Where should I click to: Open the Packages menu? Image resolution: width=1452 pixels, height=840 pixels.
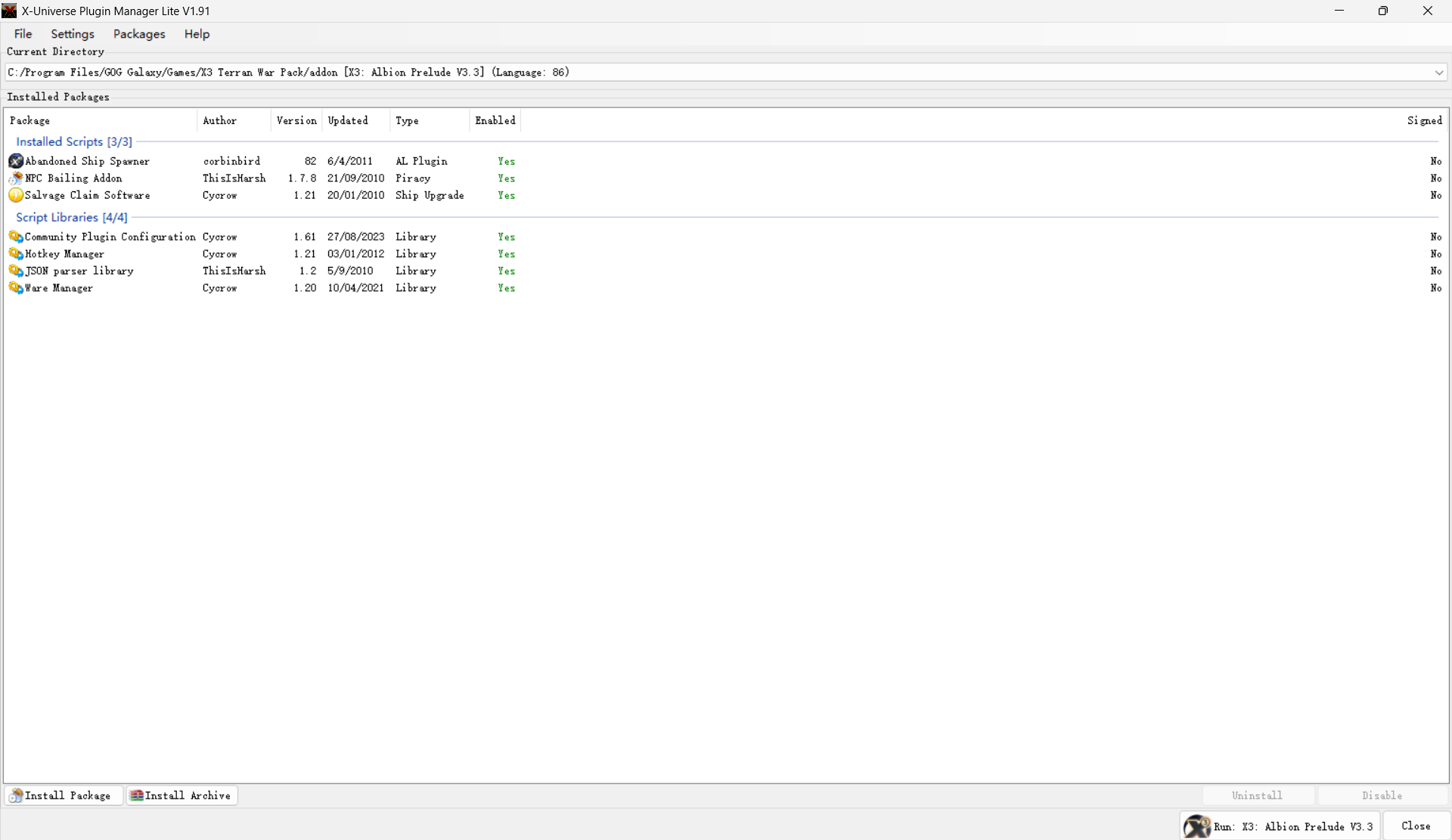pos(139,34)
